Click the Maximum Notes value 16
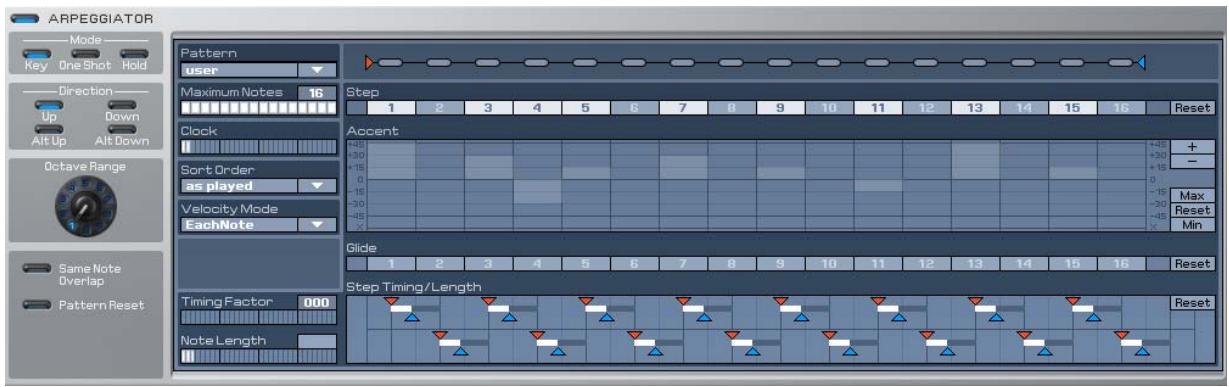The image size is (1229, 387). point(316,92)
